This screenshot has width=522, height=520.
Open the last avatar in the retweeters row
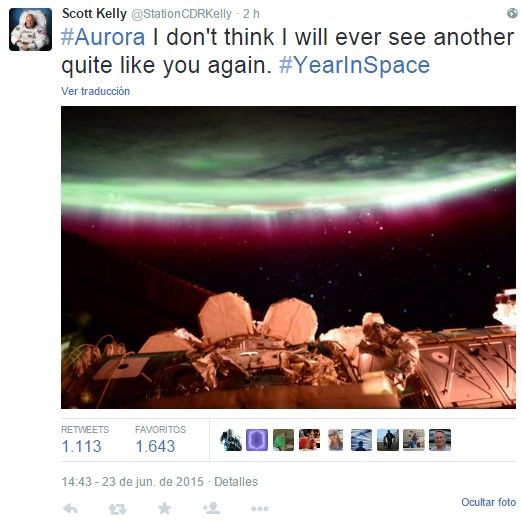[440, 440]
